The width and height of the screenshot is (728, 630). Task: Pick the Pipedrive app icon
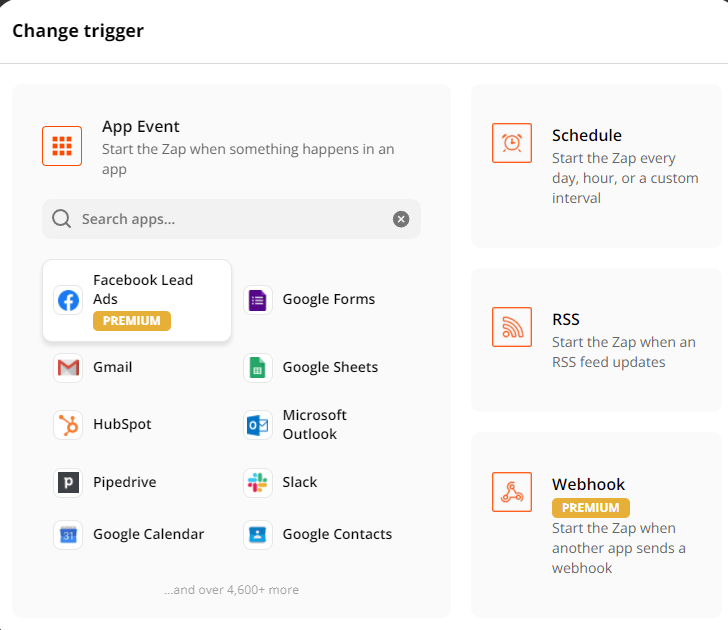click(x=68, y=482)
